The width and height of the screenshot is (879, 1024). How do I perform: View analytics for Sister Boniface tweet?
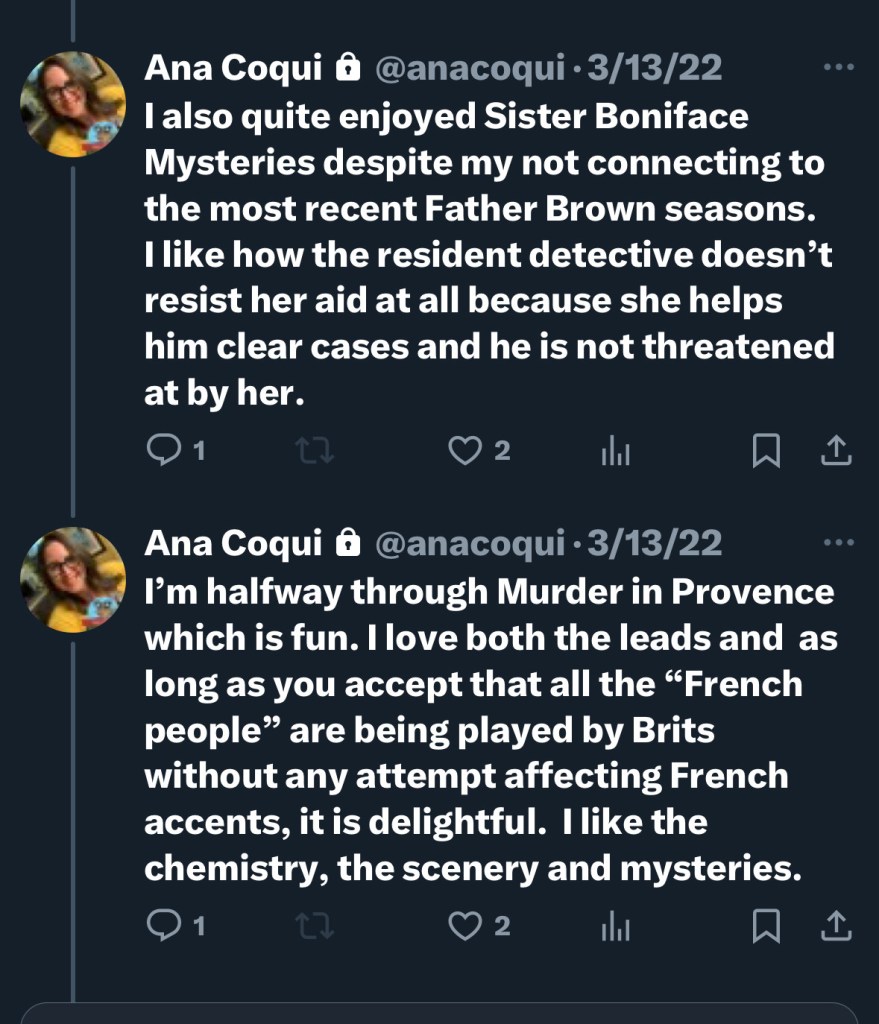[615, 453]
